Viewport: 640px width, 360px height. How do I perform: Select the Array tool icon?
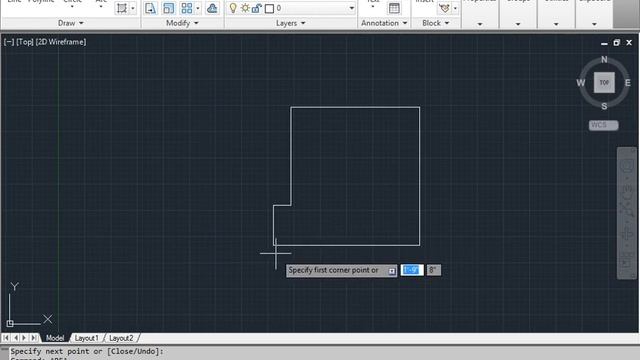[187, 8]
